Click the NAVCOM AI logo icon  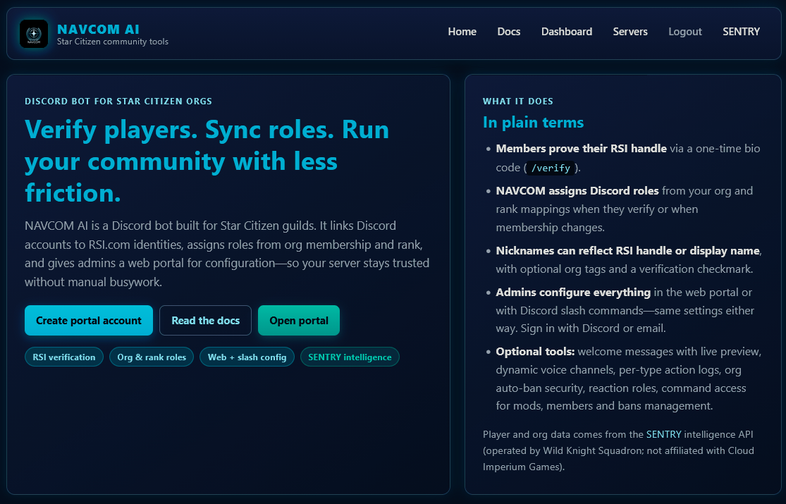click(34, 34)
